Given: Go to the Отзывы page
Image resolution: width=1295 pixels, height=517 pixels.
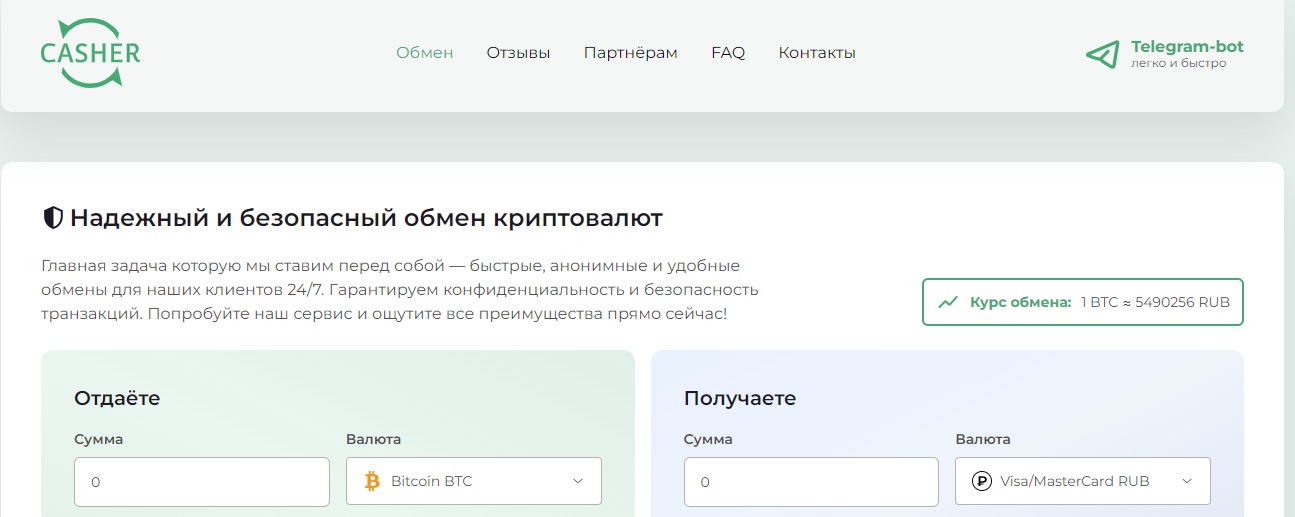Looking at the screenshot, I should (518, 53).
